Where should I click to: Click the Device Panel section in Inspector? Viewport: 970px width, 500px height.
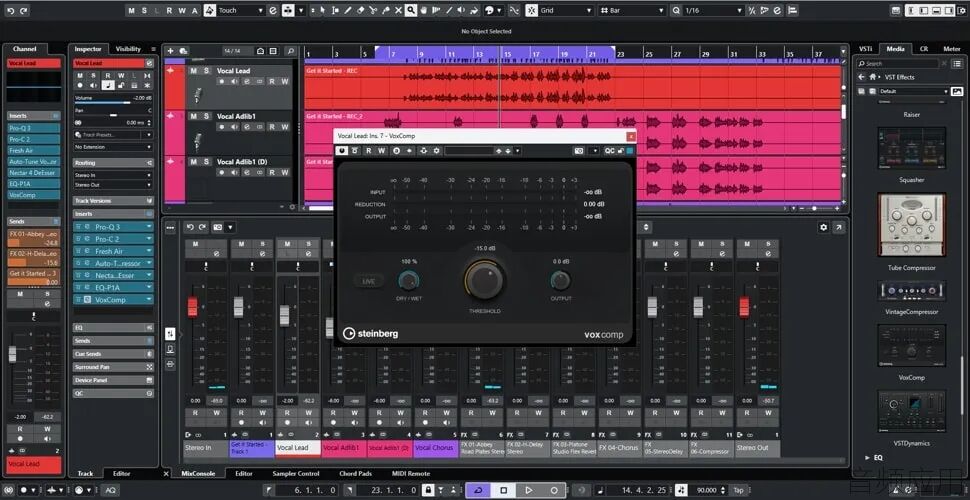point(113,380)
